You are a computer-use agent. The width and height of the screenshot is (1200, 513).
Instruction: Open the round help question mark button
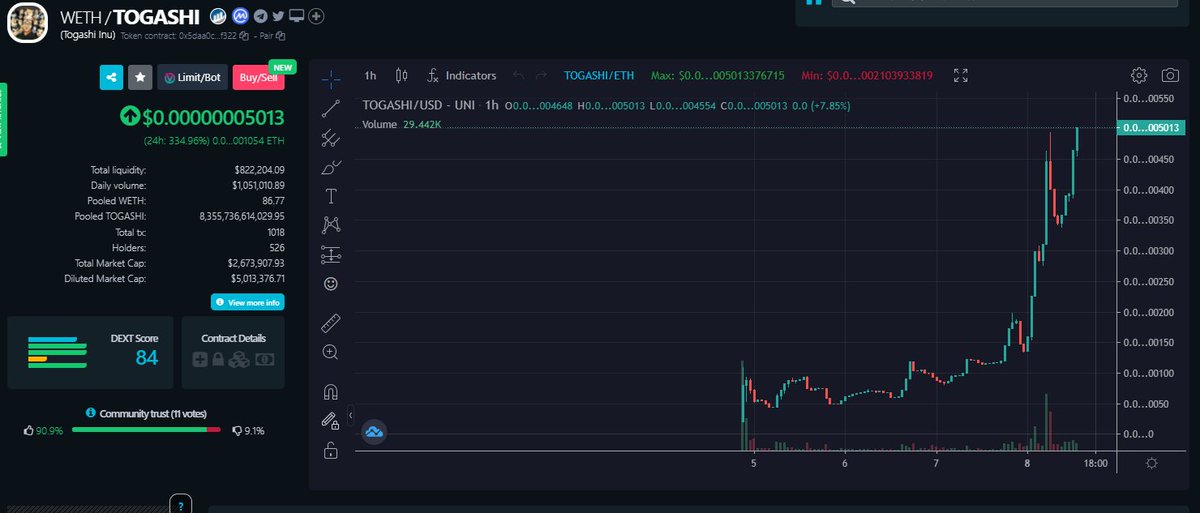tap(180, 504)
